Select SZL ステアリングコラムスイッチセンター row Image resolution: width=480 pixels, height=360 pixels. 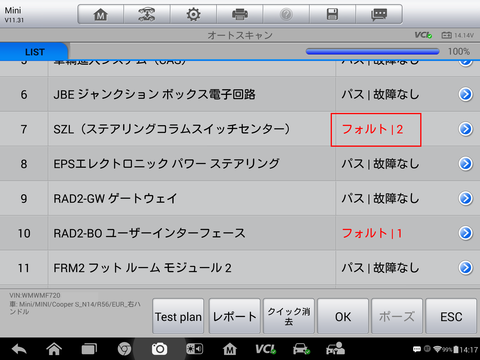[x=240, y=129]
